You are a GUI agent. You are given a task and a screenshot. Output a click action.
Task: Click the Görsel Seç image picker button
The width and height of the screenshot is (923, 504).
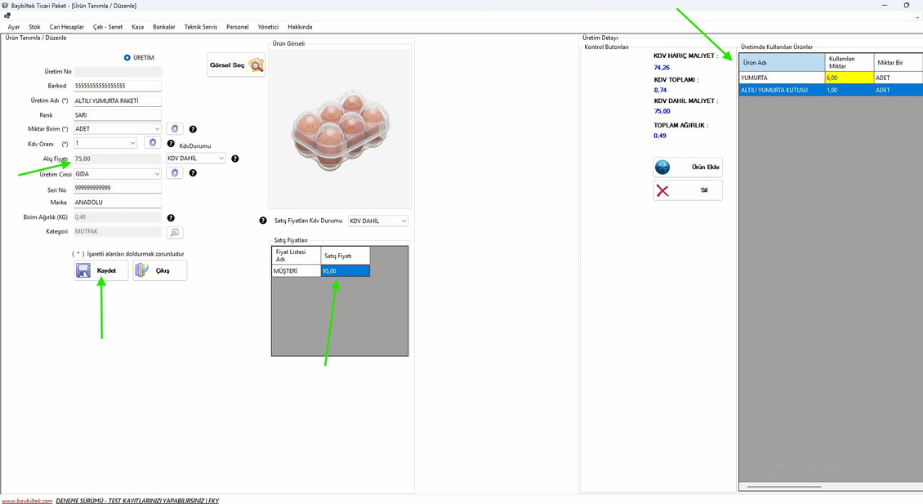[236, 65]
